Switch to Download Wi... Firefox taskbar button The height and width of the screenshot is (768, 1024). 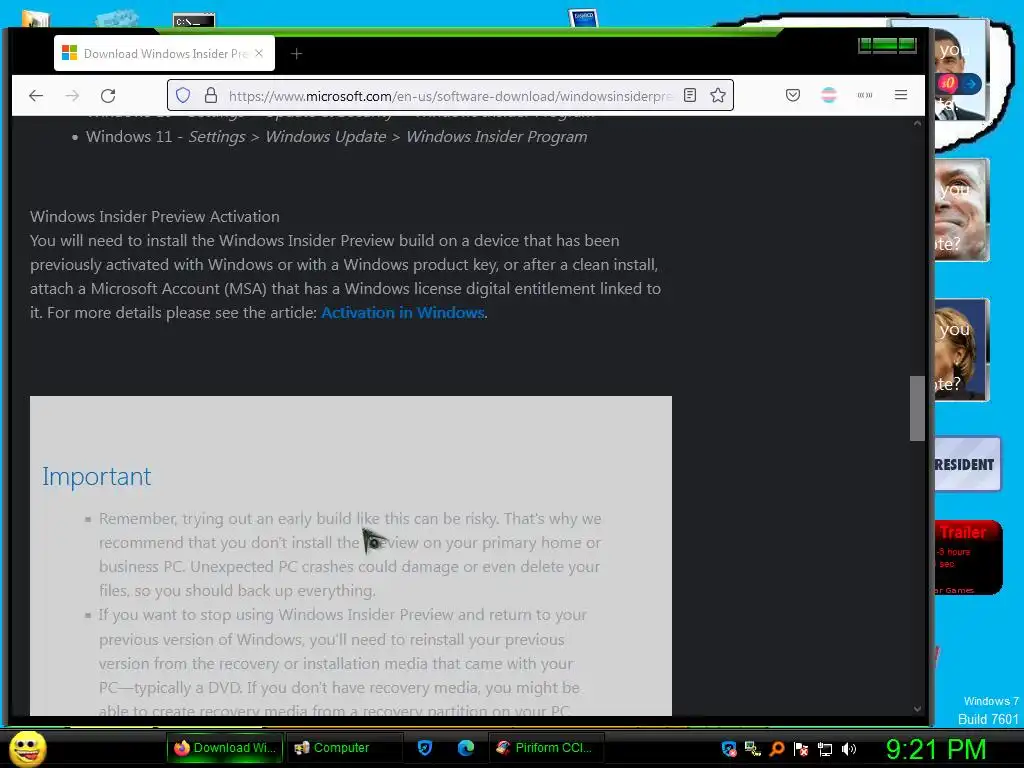pyautogui.click(x=225, y=748)
